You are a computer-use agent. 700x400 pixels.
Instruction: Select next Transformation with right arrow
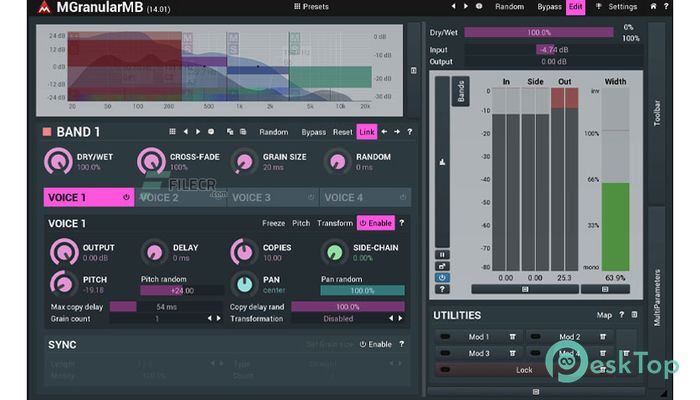400,318
